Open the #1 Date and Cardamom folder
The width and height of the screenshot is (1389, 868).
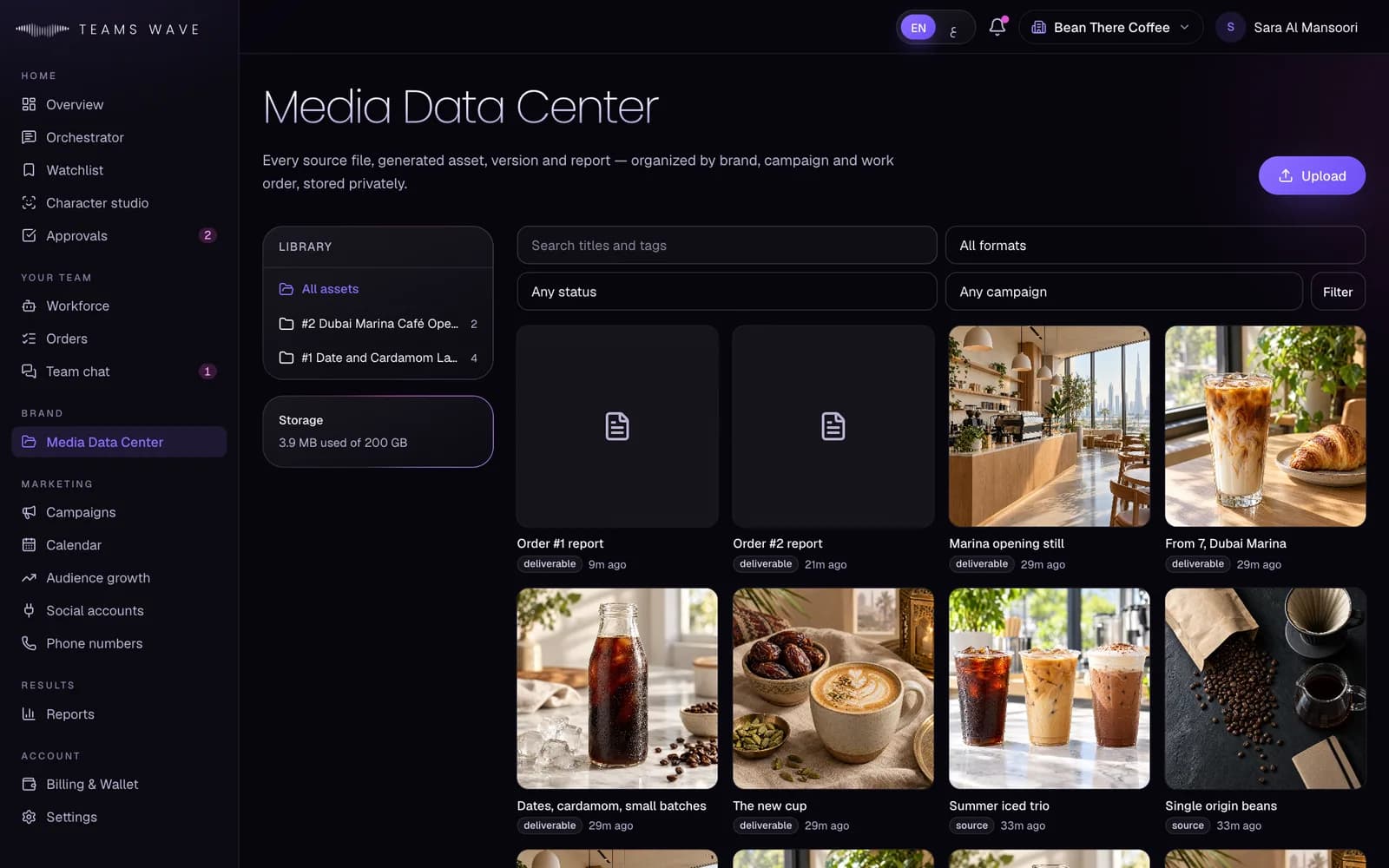[378, 357]
